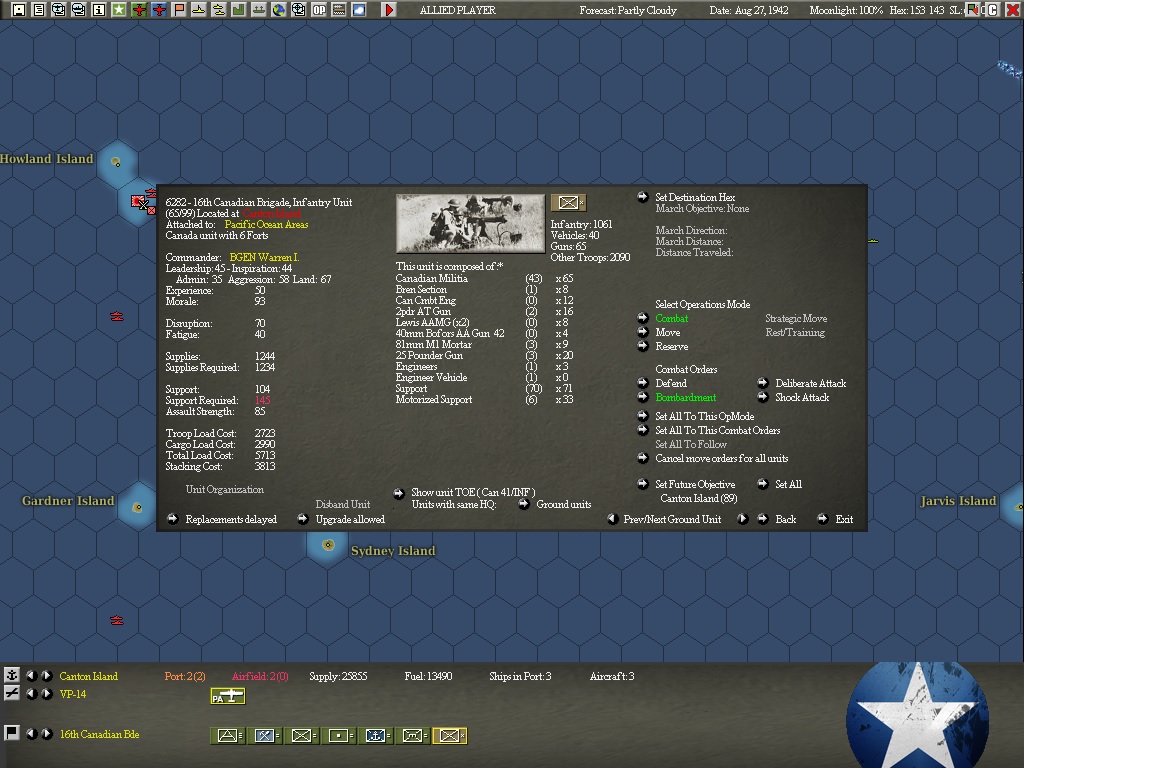Select the highlighted infantry counter at row end

coord(450,735)
